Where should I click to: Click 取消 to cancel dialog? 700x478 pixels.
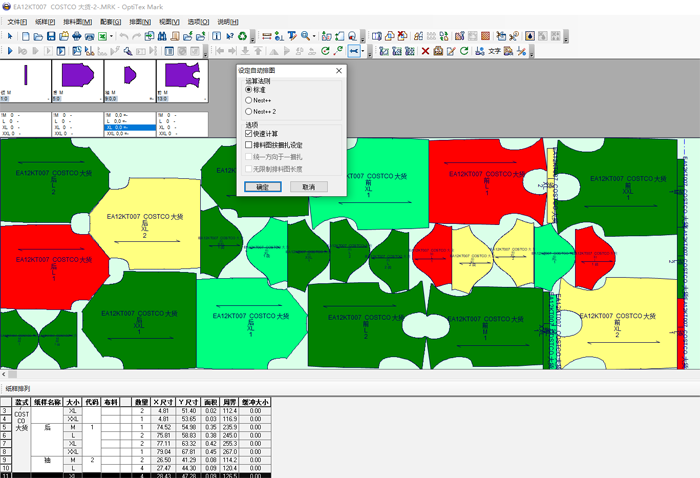(309, 187)
